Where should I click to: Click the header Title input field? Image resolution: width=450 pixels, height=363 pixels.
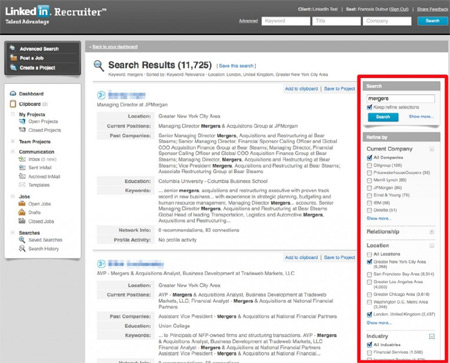tap(336, 21)
